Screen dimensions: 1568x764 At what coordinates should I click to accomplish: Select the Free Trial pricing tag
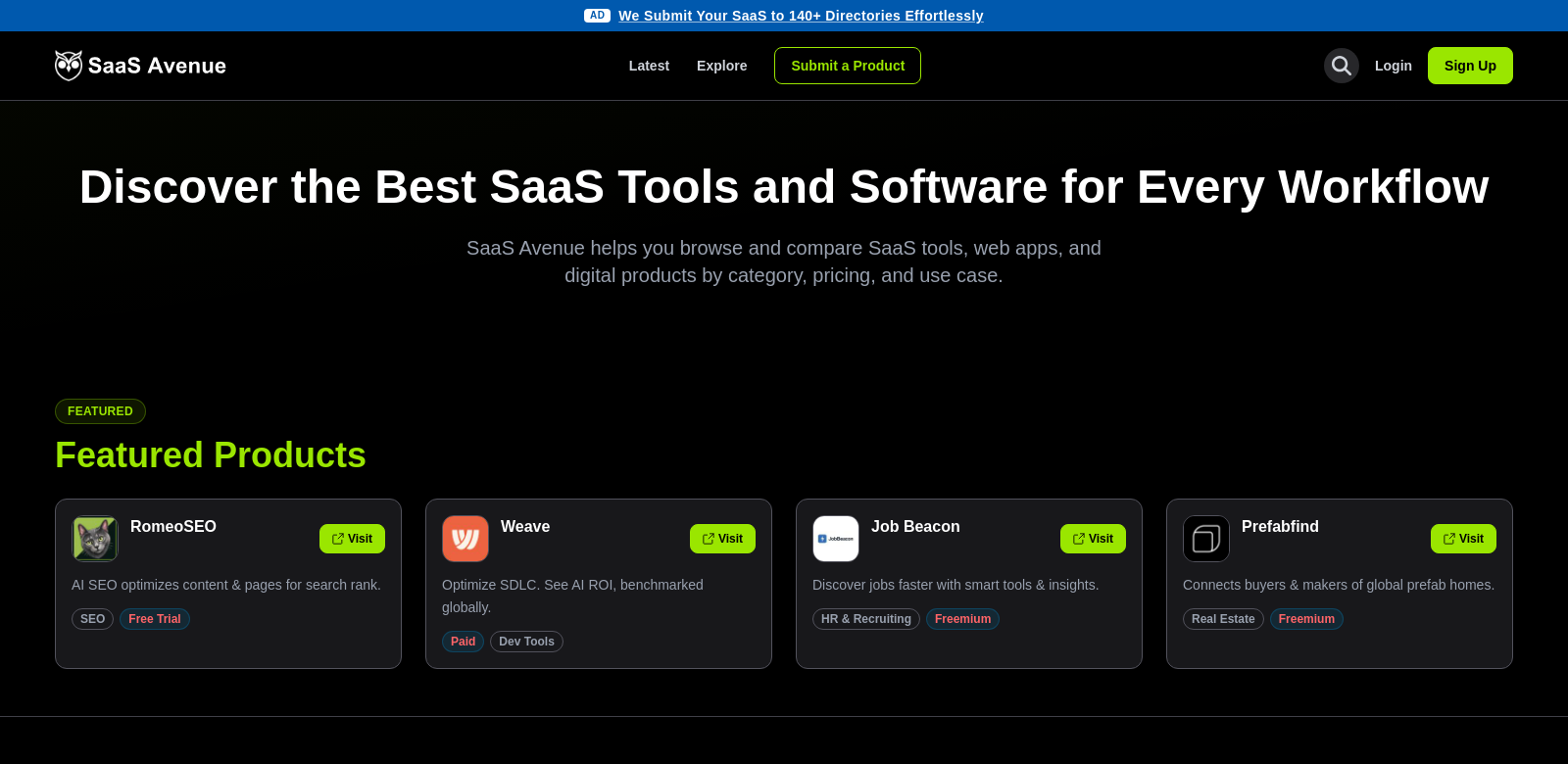pos(155,619)
